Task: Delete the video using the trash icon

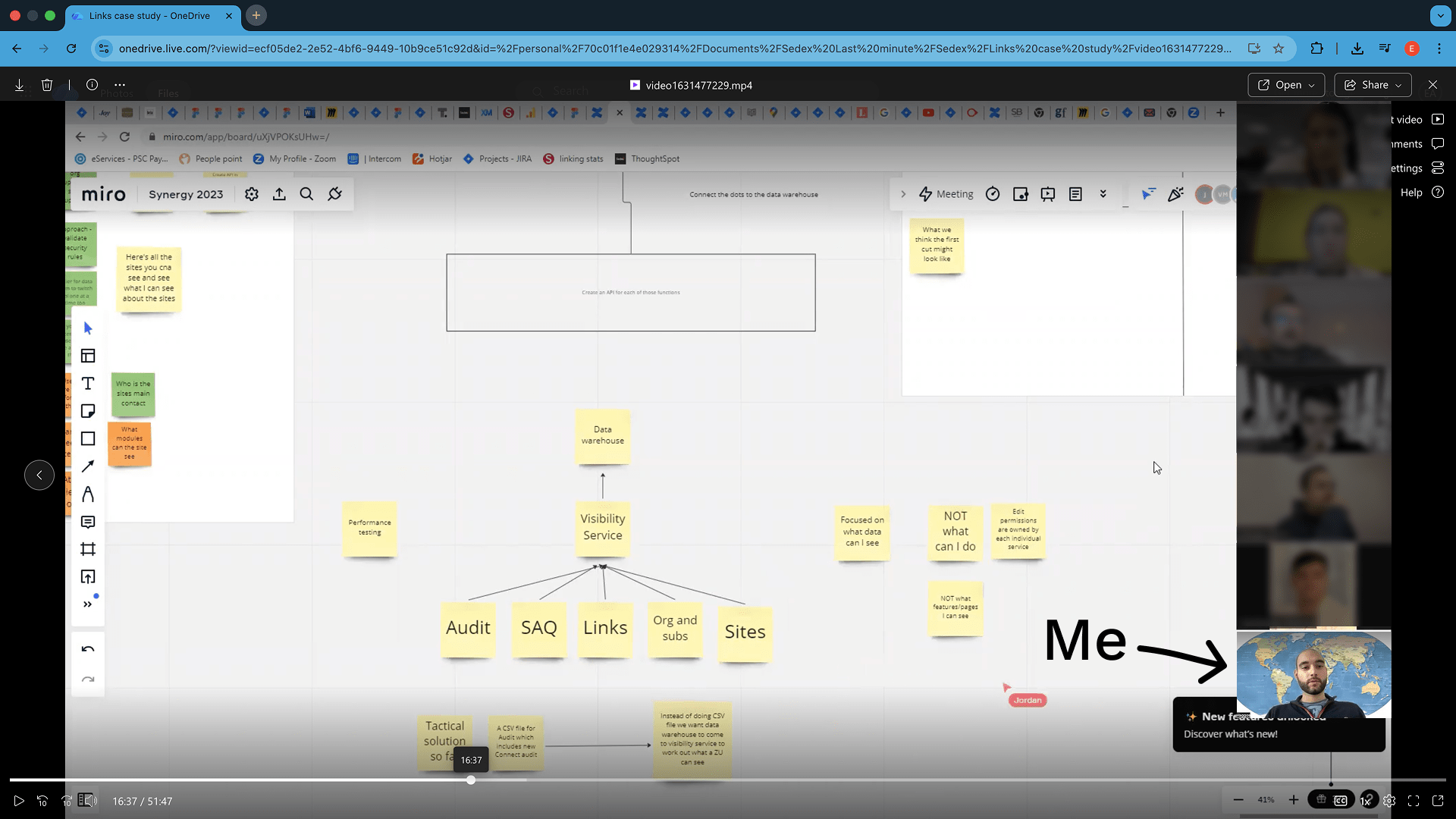Action: pyautogui.click(x=47, y=85)
